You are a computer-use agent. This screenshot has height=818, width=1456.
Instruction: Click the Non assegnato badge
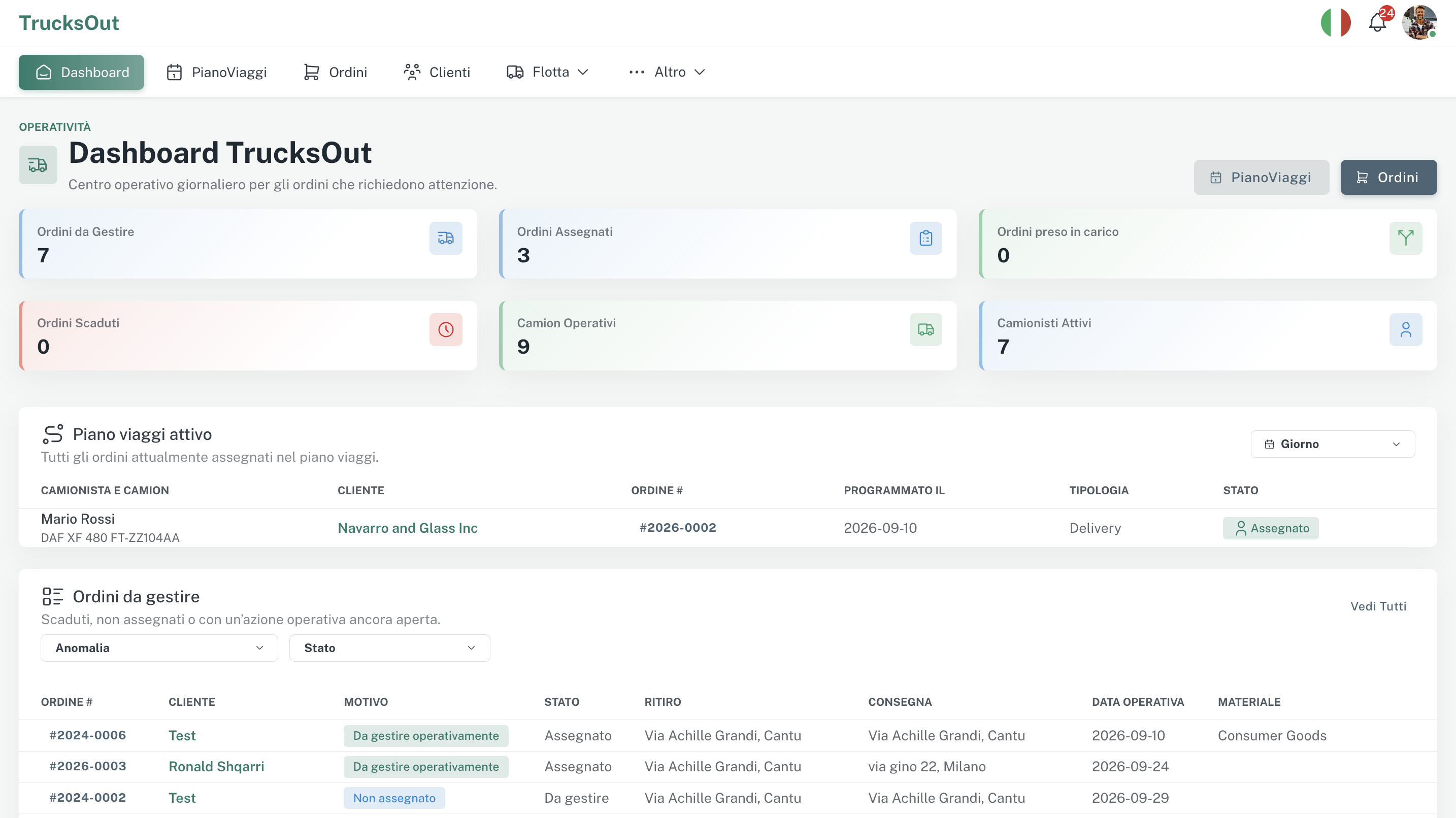coord(394,798)
